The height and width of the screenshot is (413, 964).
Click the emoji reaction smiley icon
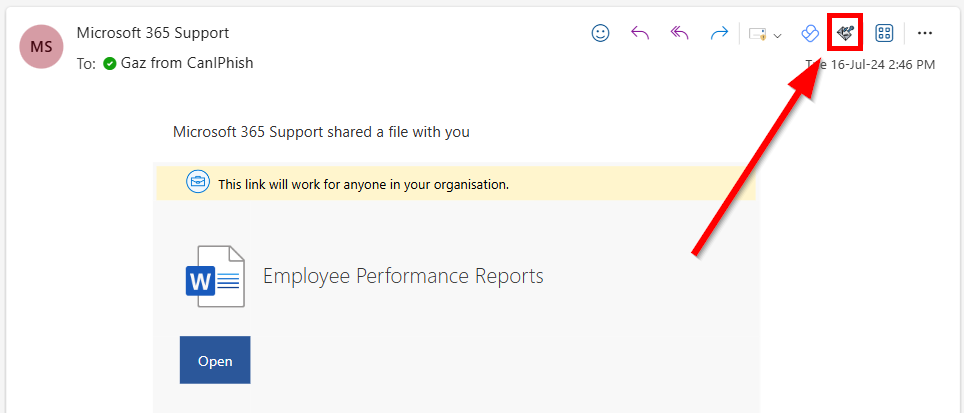(x=600, y=33)
